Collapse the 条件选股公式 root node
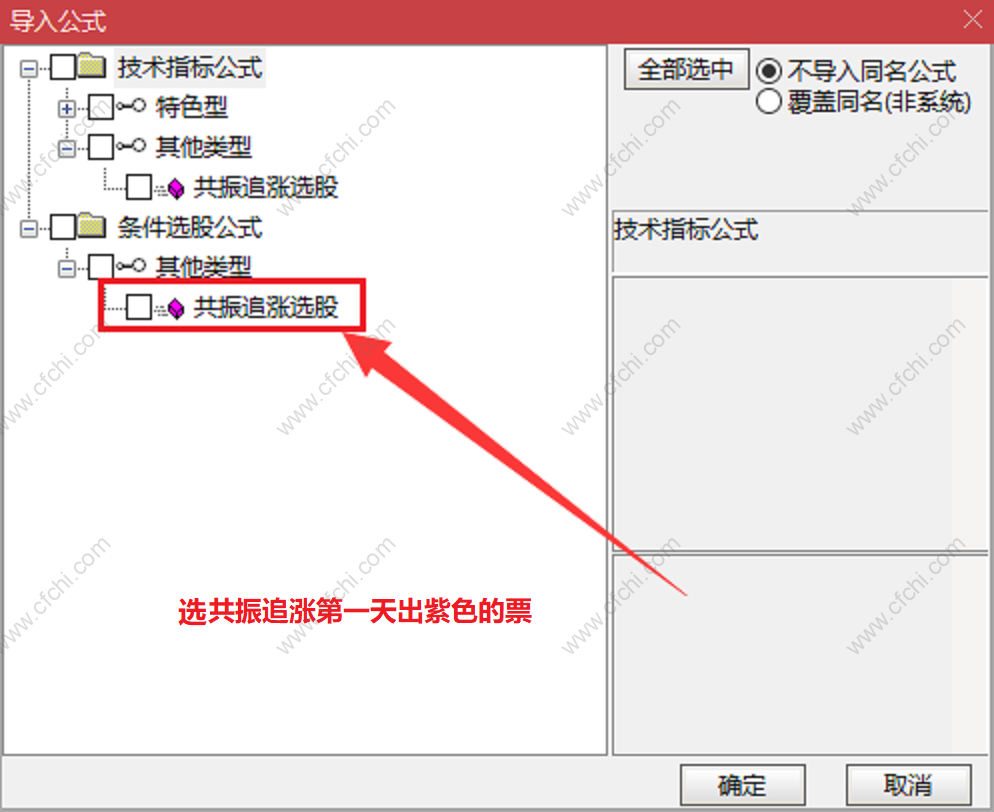This screenshot has height=812, width=994. [29, 228]
